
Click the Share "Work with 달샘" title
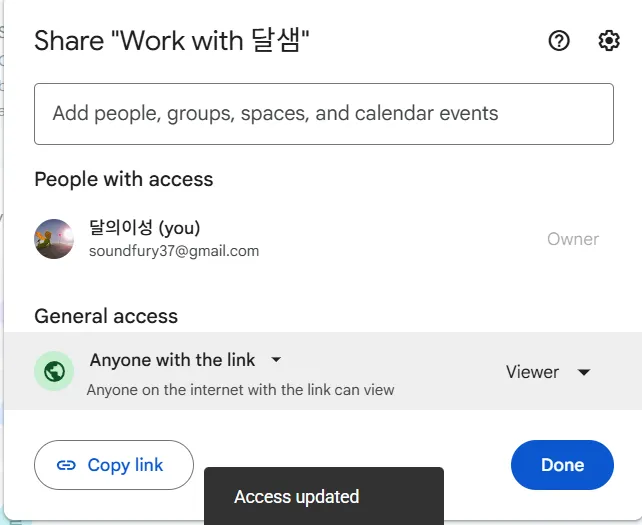coord(172,41)
